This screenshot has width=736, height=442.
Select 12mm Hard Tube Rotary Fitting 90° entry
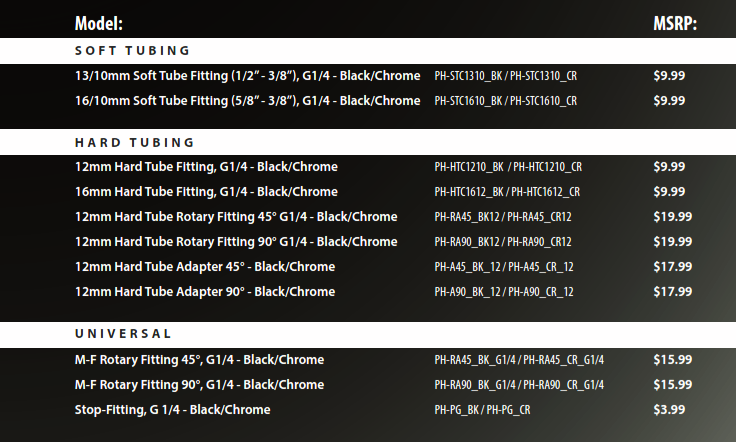(236, 242)
